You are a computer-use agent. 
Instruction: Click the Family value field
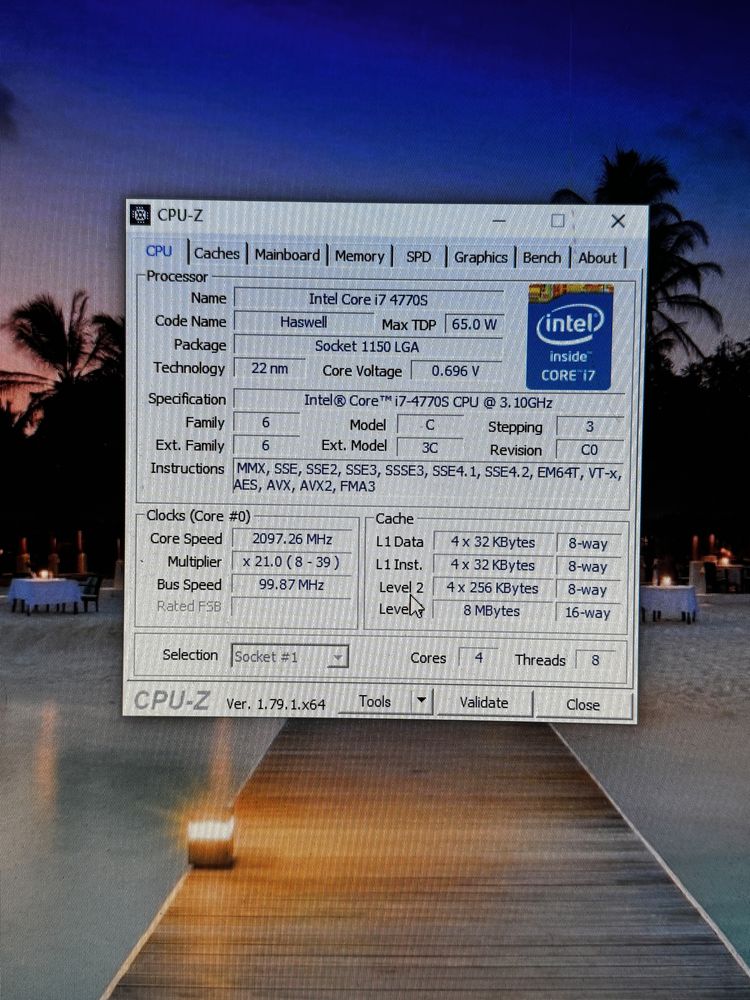click(266, 422)
